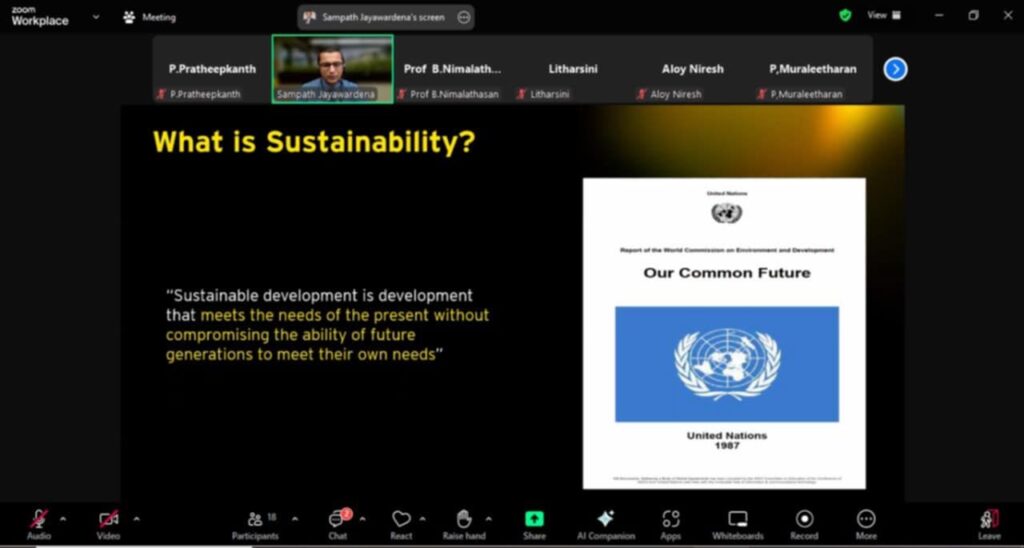
Task: Expand audio options arrow next to Audio
Action: tap(63, 518)
